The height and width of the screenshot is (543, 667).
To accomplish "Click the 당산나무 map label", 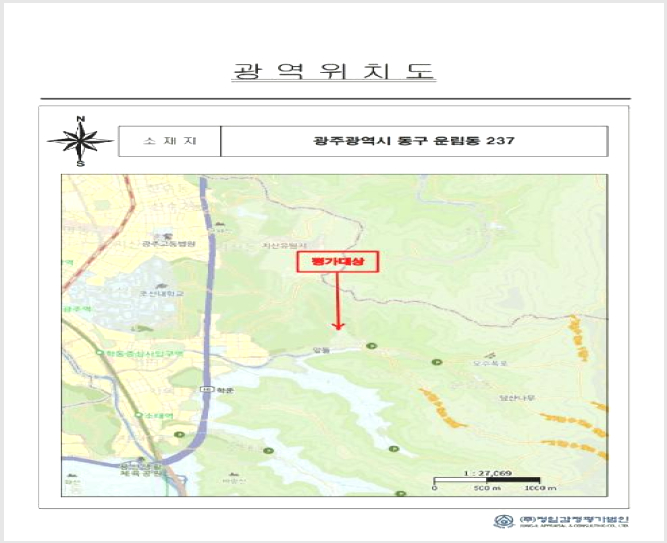I will click(x=517, y=398).
